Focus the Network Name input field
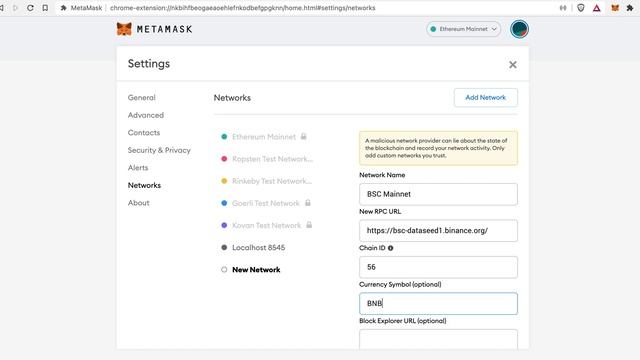The height and width of the screenshot is (360, 640). (438, 194)
